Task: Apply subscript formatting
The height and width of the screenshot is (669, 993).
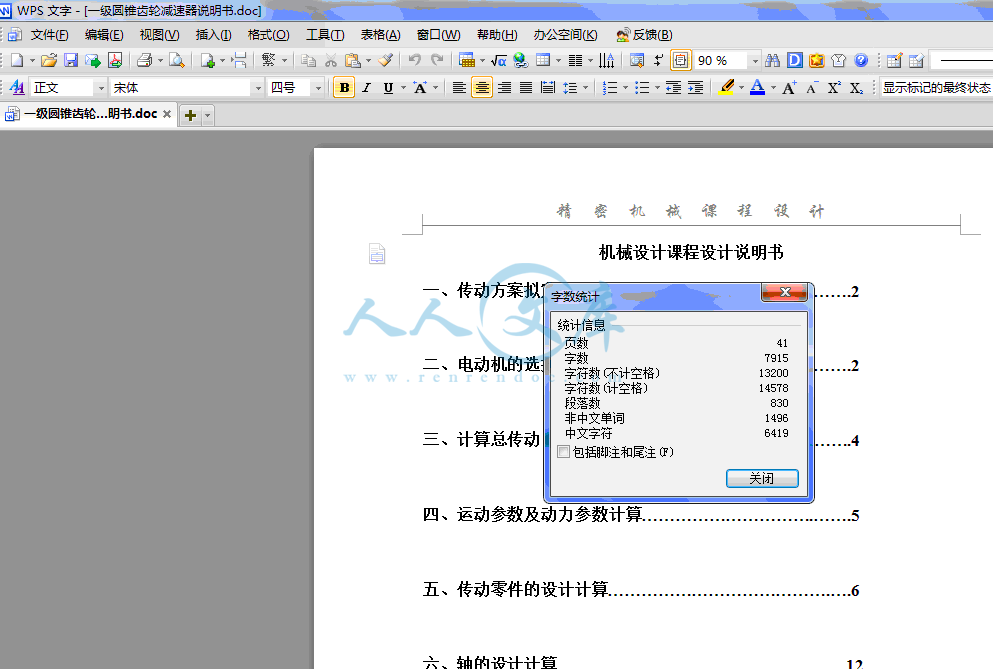Action: (856, 87)
